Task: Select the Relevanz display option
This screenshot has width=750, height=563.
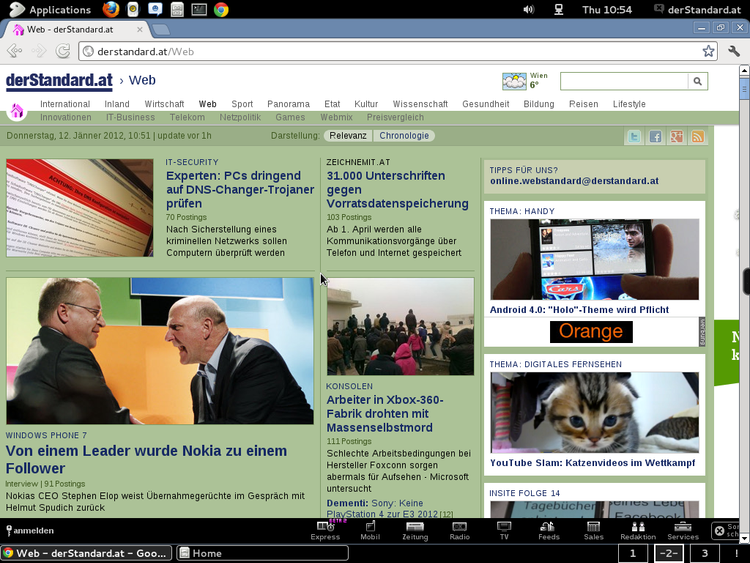Action: [348, 136]
